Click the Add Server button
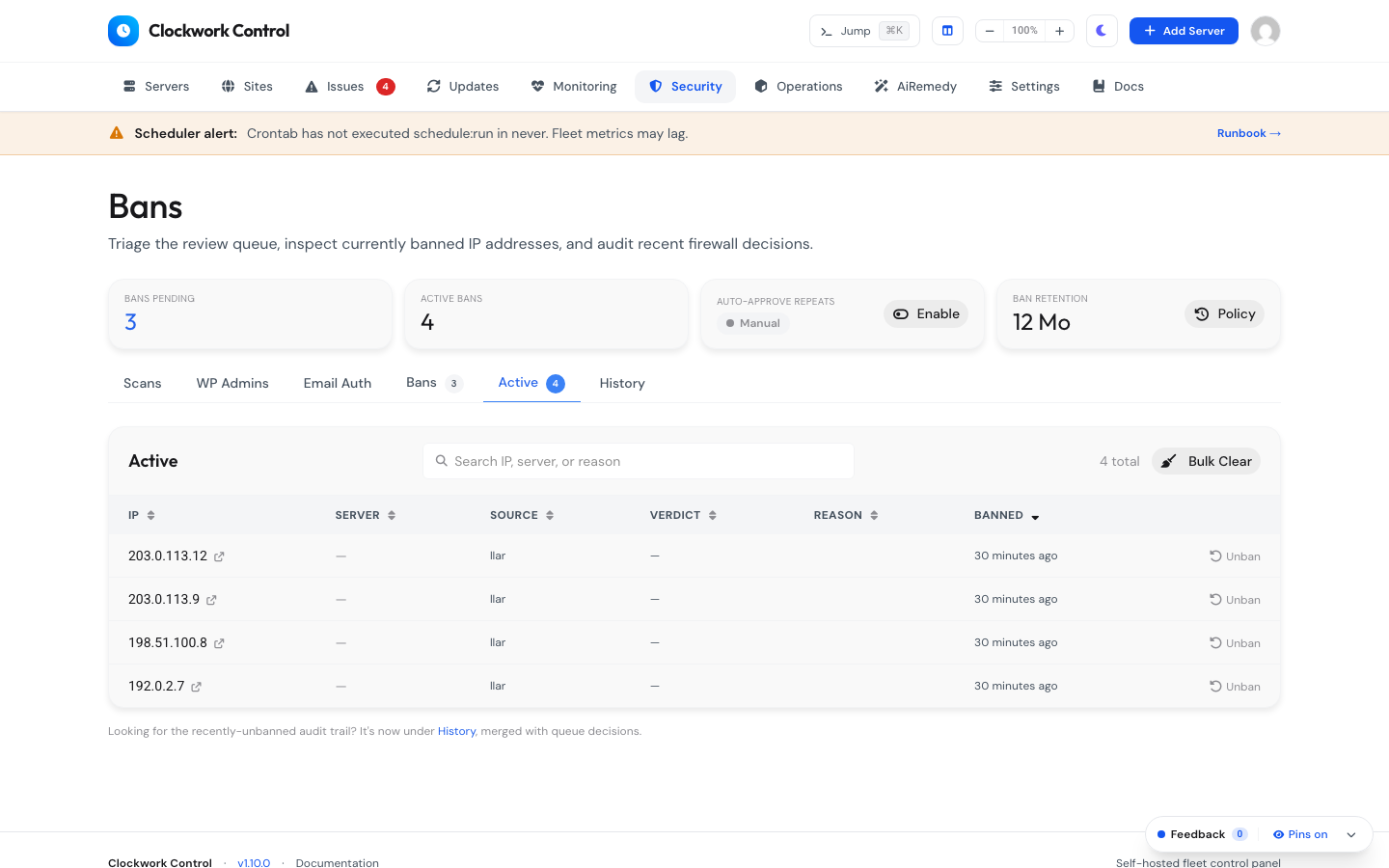This screenshot has width=1389, height=868. 1184,31
